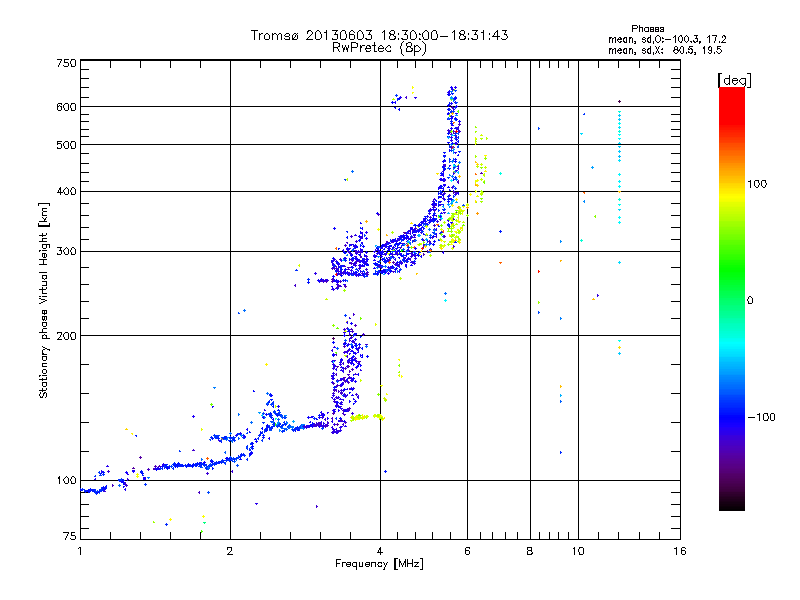
Task: Click the y-axis tick label '600'
Action: 66,107
